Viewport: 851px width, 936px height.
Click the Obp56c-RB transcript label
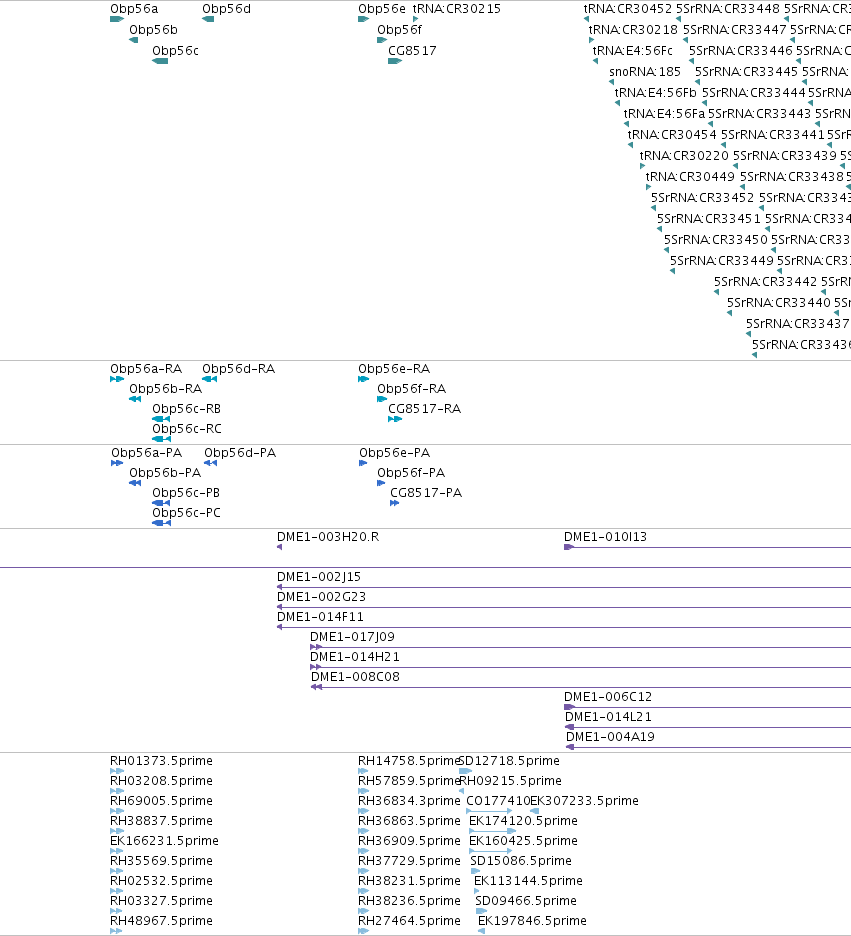[x=187, y=409]
